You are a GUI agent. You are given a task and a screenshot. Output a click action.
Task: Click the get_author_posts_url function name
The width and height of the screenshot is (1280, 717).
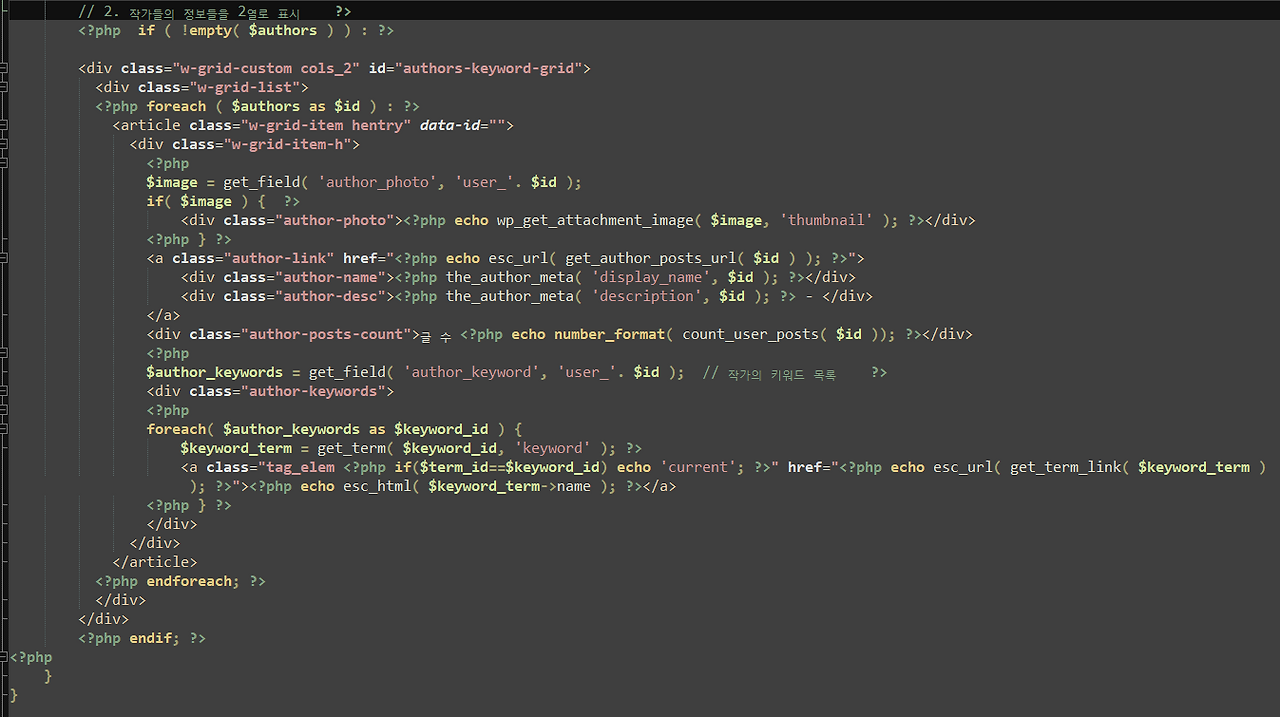(651, 258)
